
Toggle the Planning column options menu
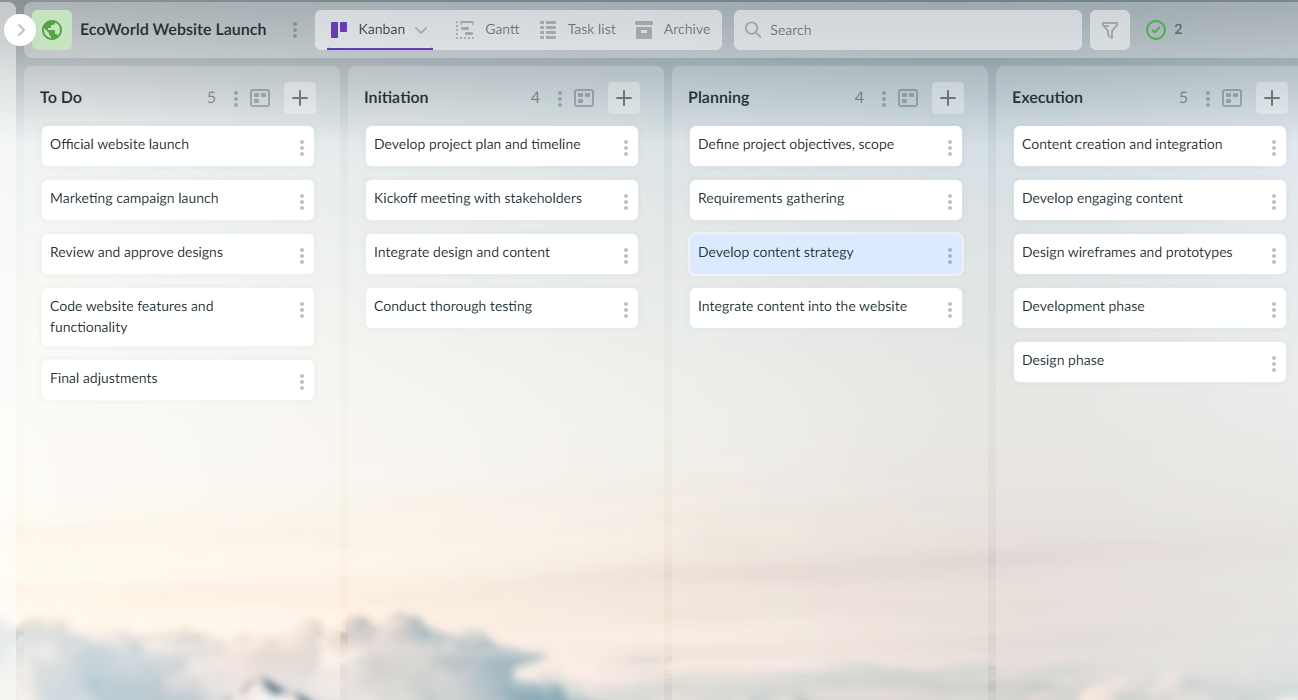click(883, 97)
